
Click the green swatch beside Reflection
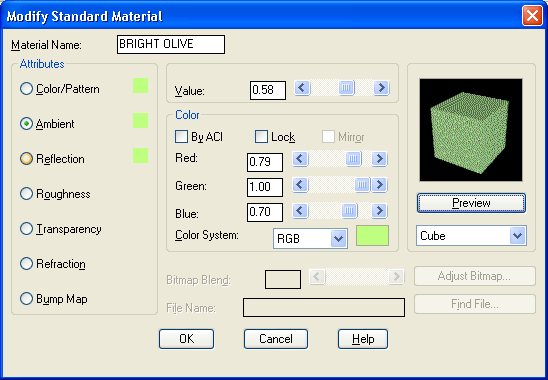(x=140, y=156)
